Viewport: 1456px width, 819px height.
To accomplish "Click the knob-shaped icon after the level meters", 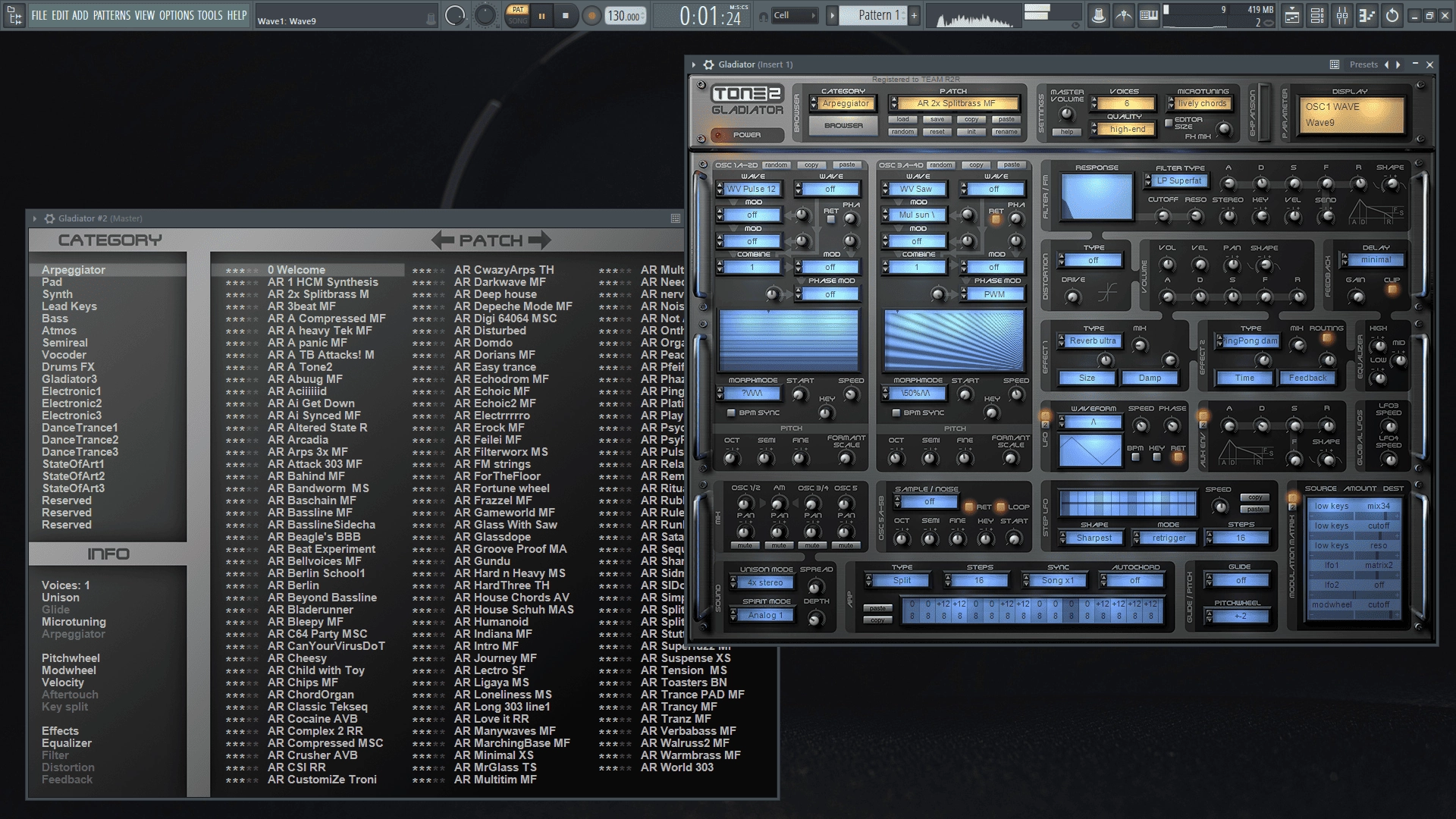I will click(1098, 15).
